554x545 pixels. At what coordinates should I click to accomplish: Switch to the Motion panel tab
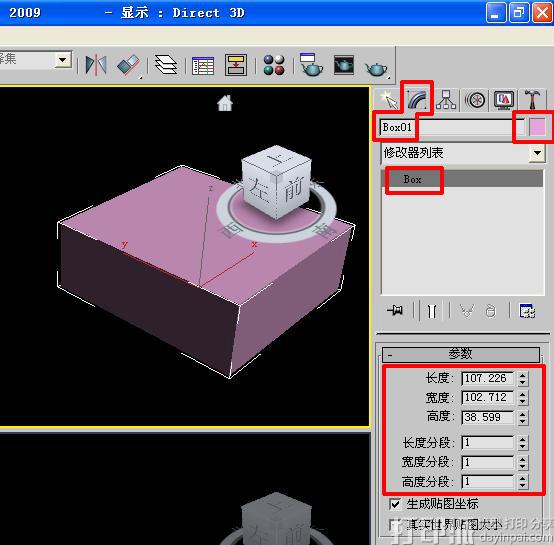[x=475, y=100]
